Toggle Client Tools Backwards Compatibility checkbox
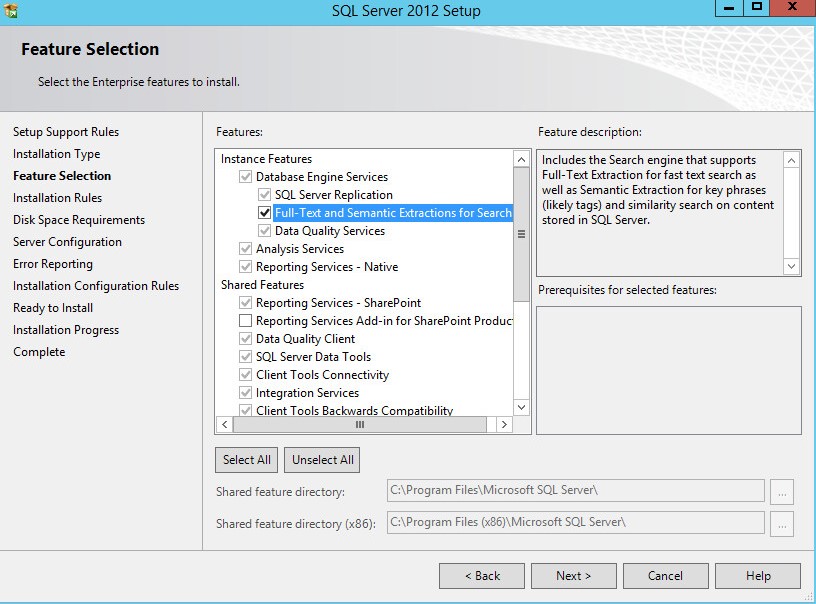Viewport: 816px width, 604px height. coord(246,410)
